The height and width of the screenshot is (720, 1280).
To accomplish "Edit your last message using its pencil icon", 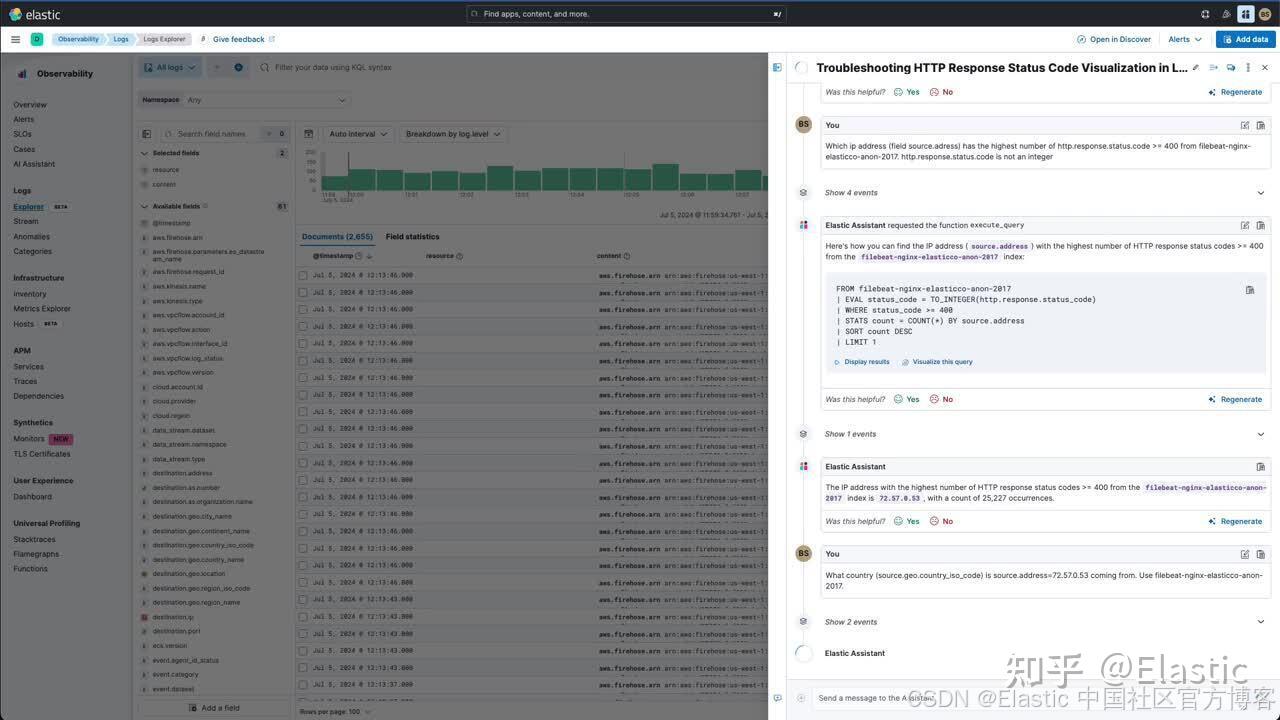I will click(1245, 554).
